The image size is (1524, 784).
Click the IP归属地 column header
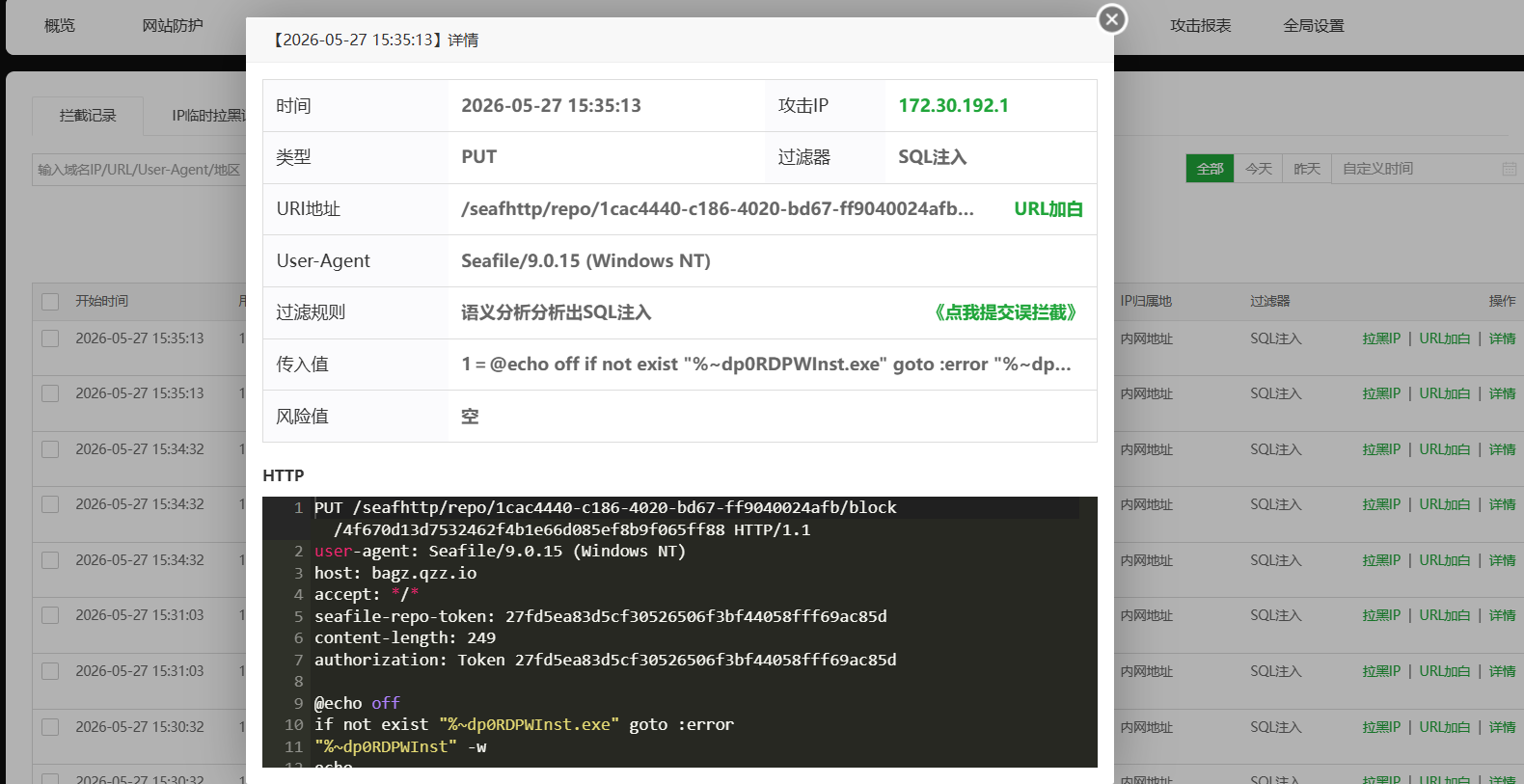pyautogui.click(x=1146, y=301)
